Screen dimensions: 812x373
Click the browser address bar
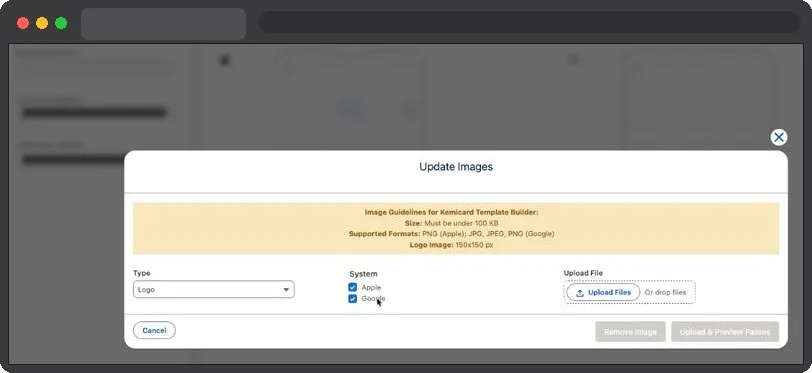pos(529,22)
